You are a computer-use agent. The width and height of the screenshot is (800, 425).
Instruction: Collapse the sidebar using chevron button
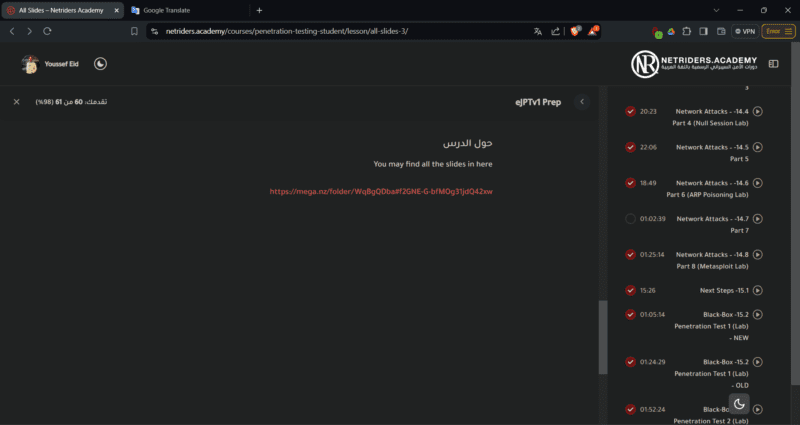[x=582, y=102]
